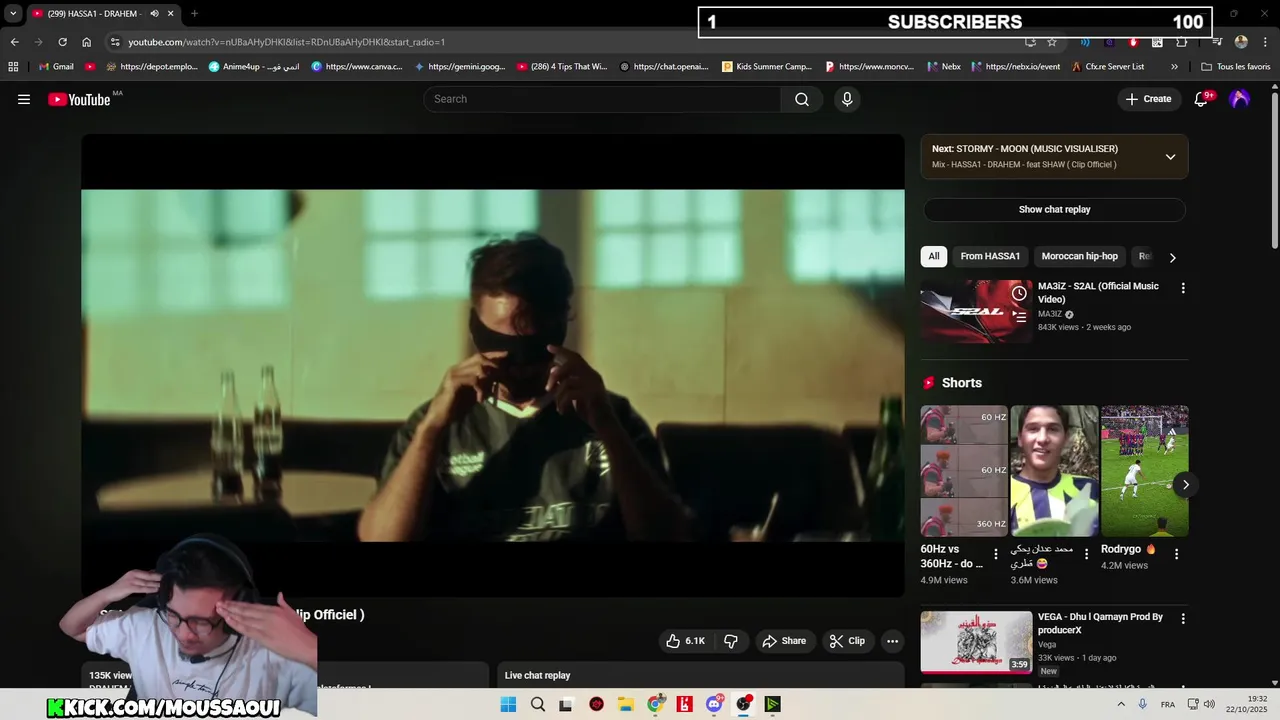1280x720 pixels.
Task: Open options for the VEGA - Dhu l Qamayn video
Action: (x=1183, y=619)
